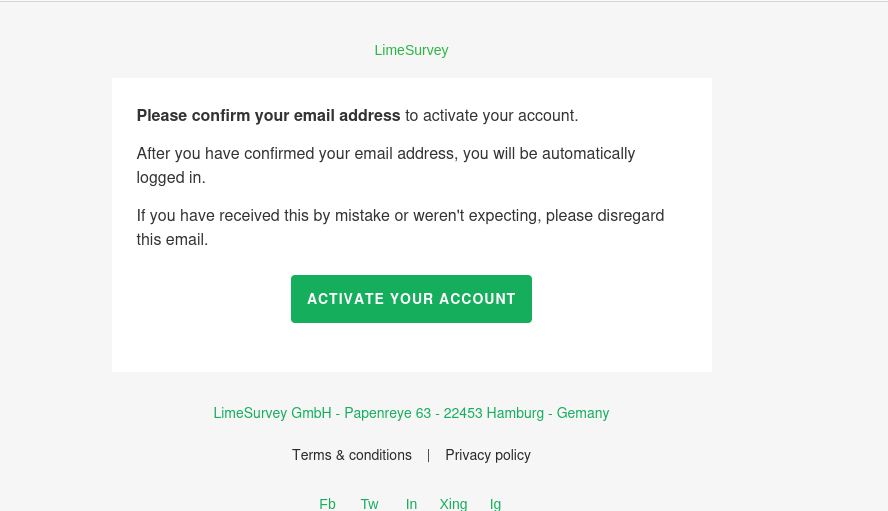Go to the Xing social link

point(453,504)
